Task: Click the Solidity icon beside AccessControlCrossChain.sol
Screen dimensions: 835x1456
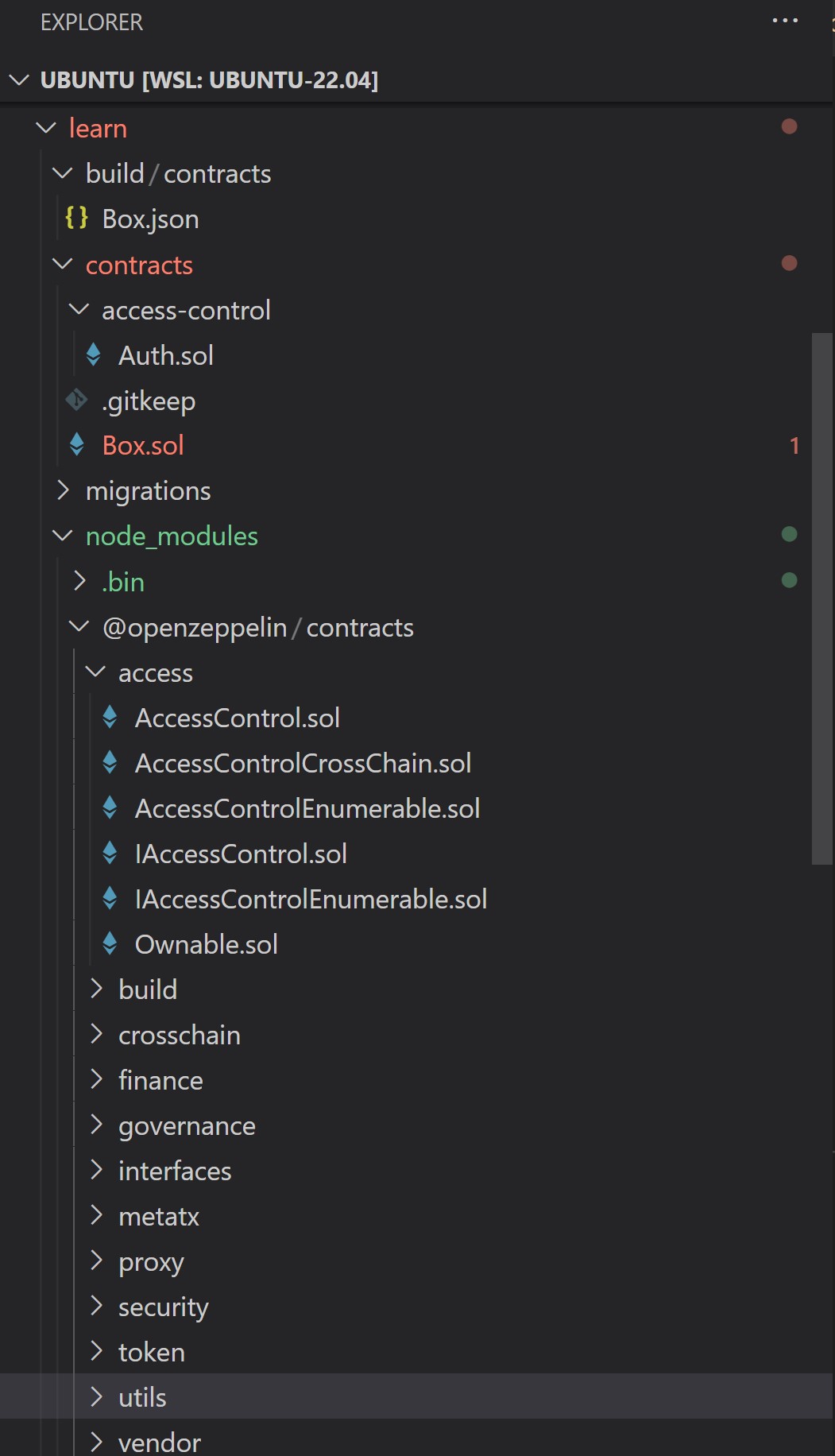Action: coord(110,762)
